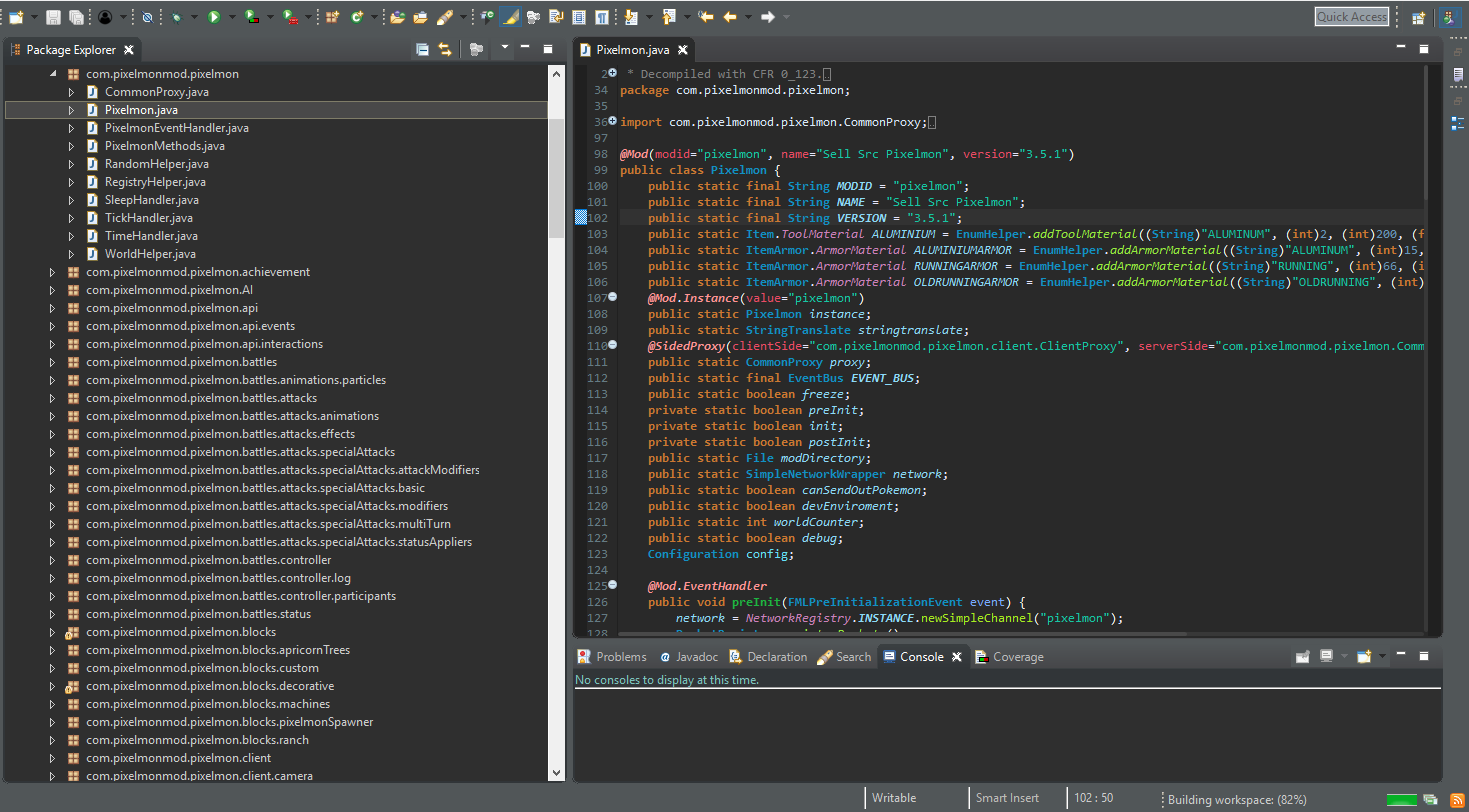Collapse the com.pixelmonmod.pixelmon package
The width and height of the screenshot is (1469, 812).
pyautogui.click(x=53, y=74)
